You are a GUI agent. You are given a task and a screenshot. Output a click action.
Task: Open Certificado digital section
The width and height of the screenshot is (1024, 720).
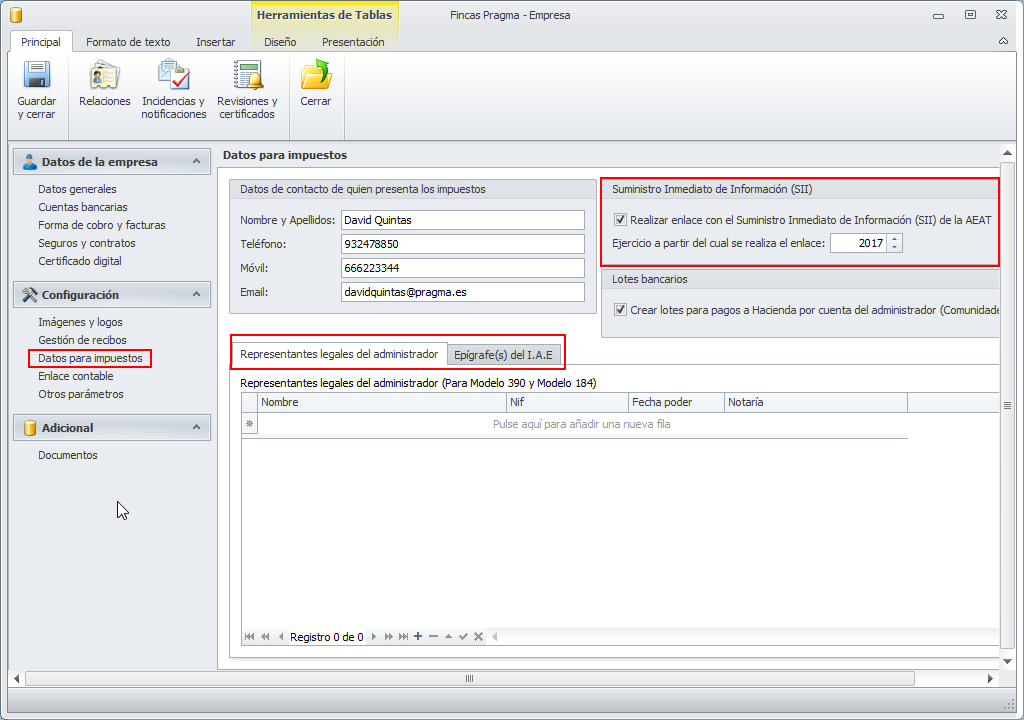[x=80, y=261]
